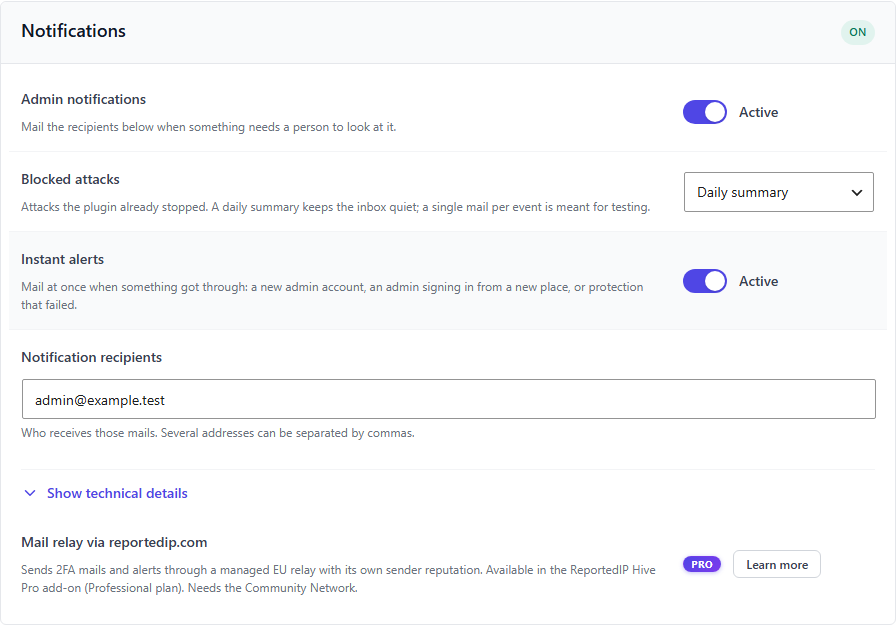Click the Notifications heading
This screenshot has height=626, width=896.
click(x=74, y=31)
